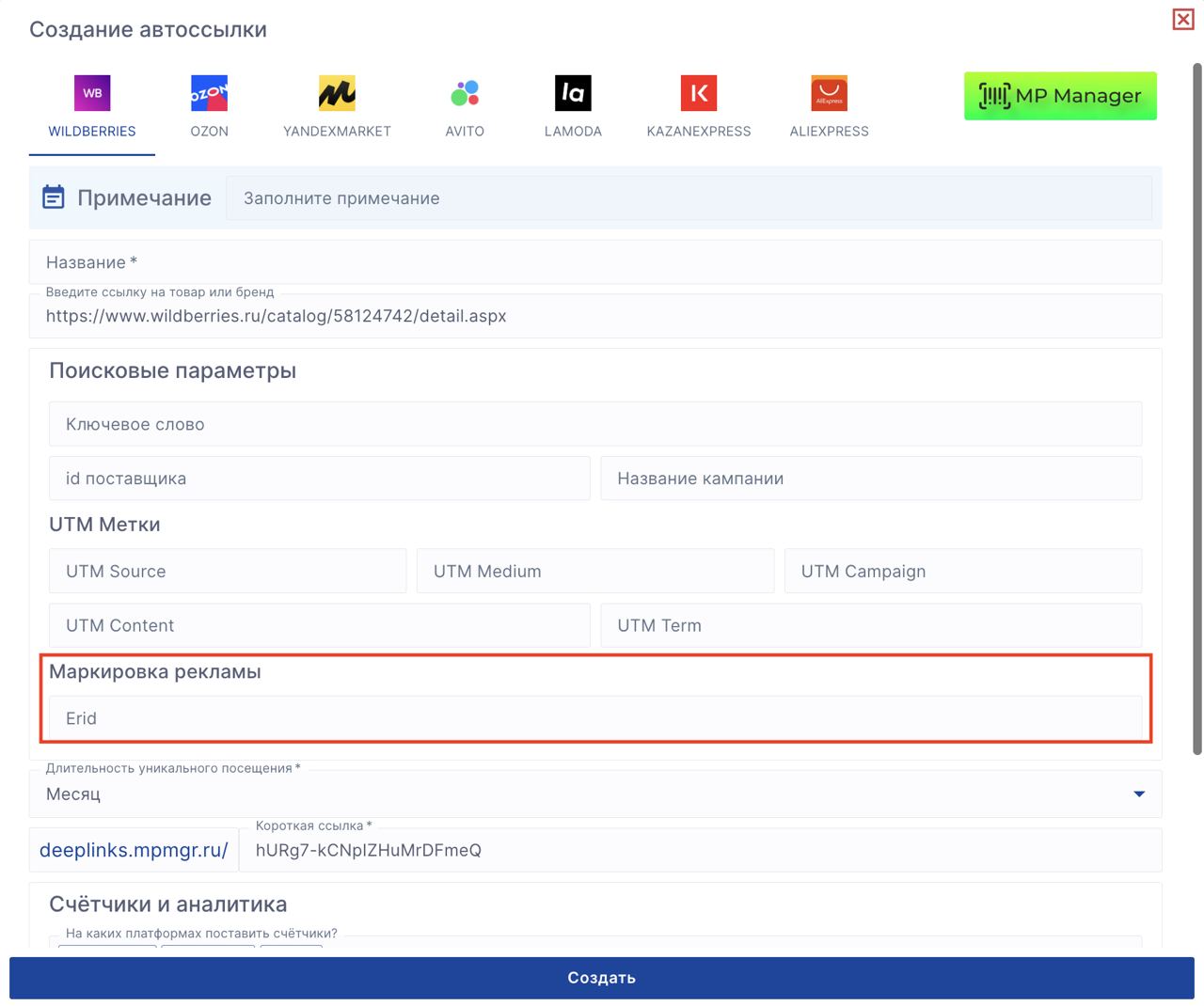Viewport: 1204px width, 1006px height.
Task: Choose the Yandex Market logo icon
Action: coord(337,93)
